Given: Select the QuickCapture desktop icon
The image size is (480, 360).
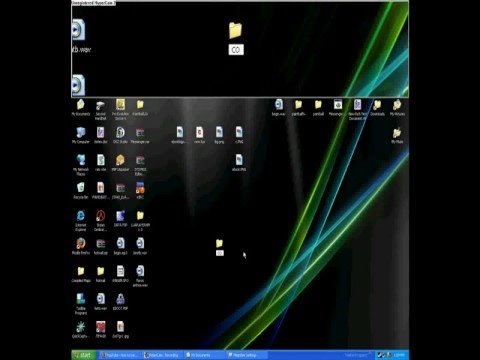Looking at the screenshot, I should pos(81,330).
